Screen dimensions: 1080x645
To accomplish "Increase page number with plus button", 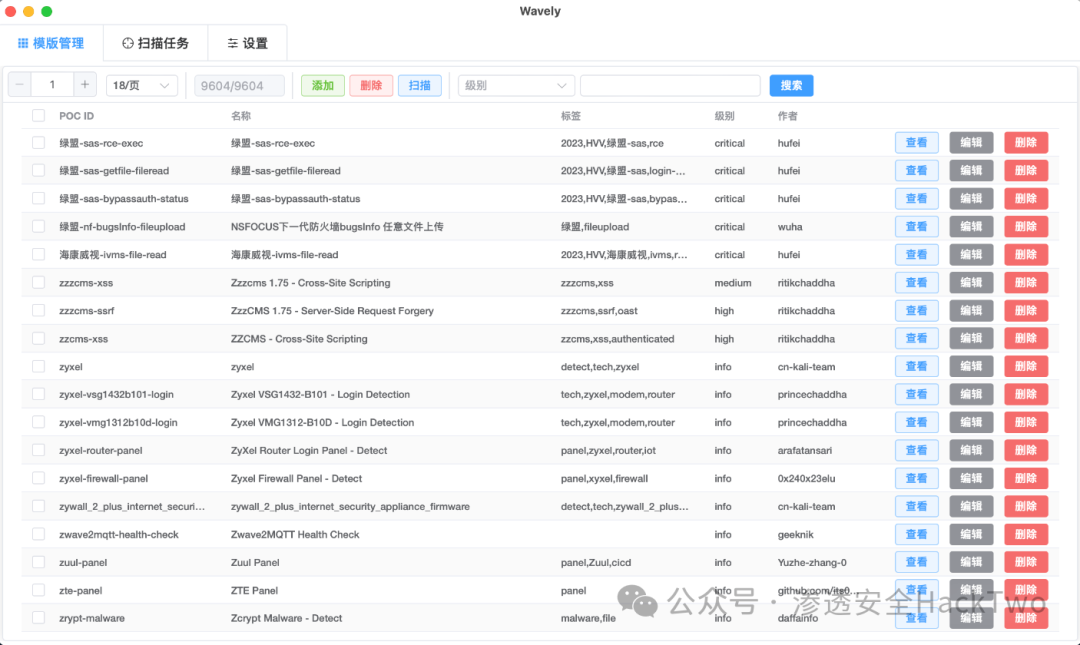I will 85,85.
